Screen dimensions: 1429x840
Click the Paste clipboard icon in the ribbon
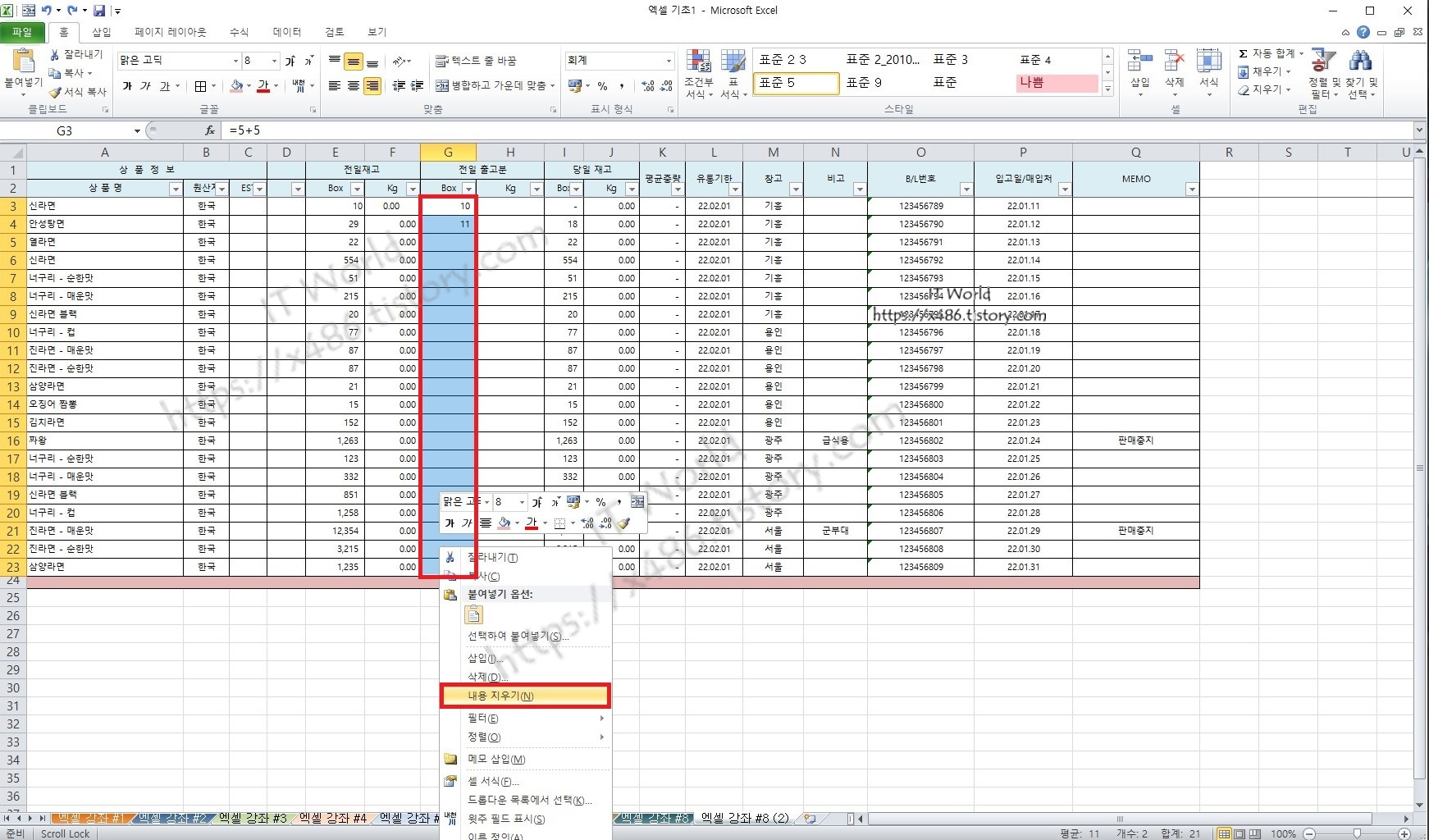[24, 62]
